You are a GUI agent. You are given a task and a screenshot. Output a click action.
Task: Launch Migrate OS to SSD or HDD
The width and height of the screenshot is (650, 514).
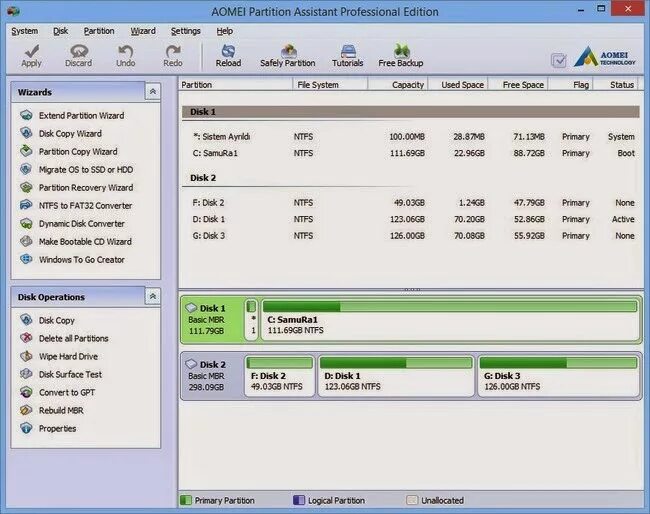coord(86,170)
